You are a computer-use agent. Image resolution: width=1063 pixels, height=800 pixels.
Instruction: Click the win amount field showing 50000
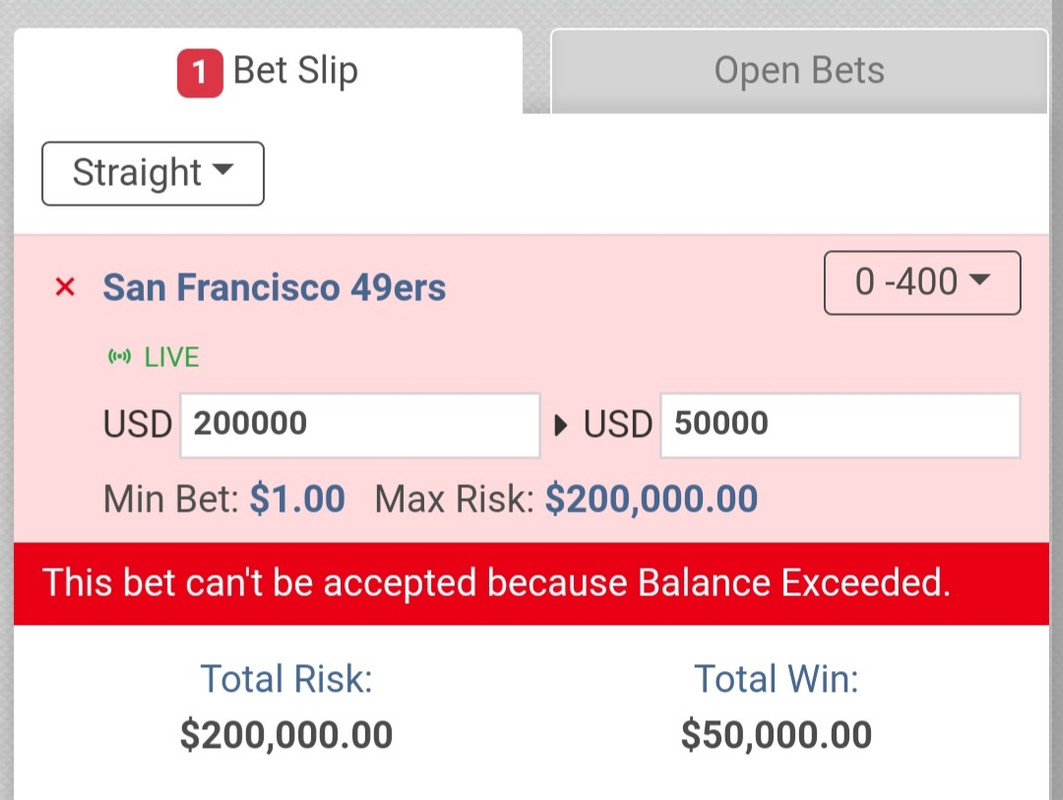[x=840, y=425]
